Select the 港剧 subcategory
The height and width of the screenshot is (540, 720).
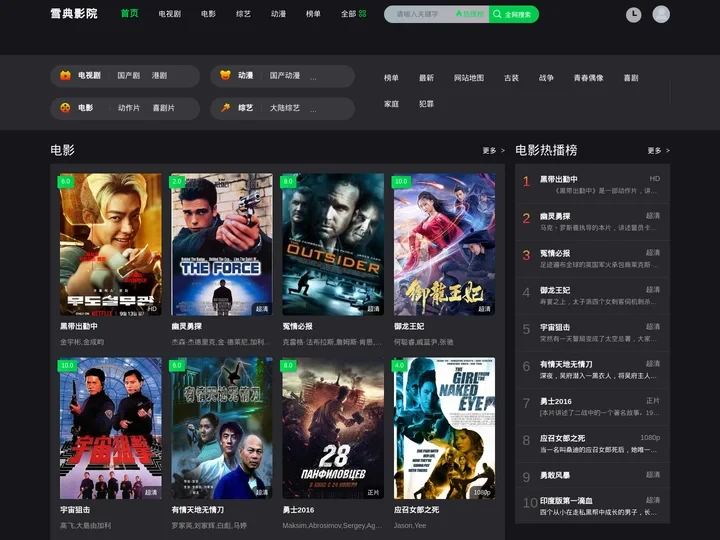pos(159,75)
